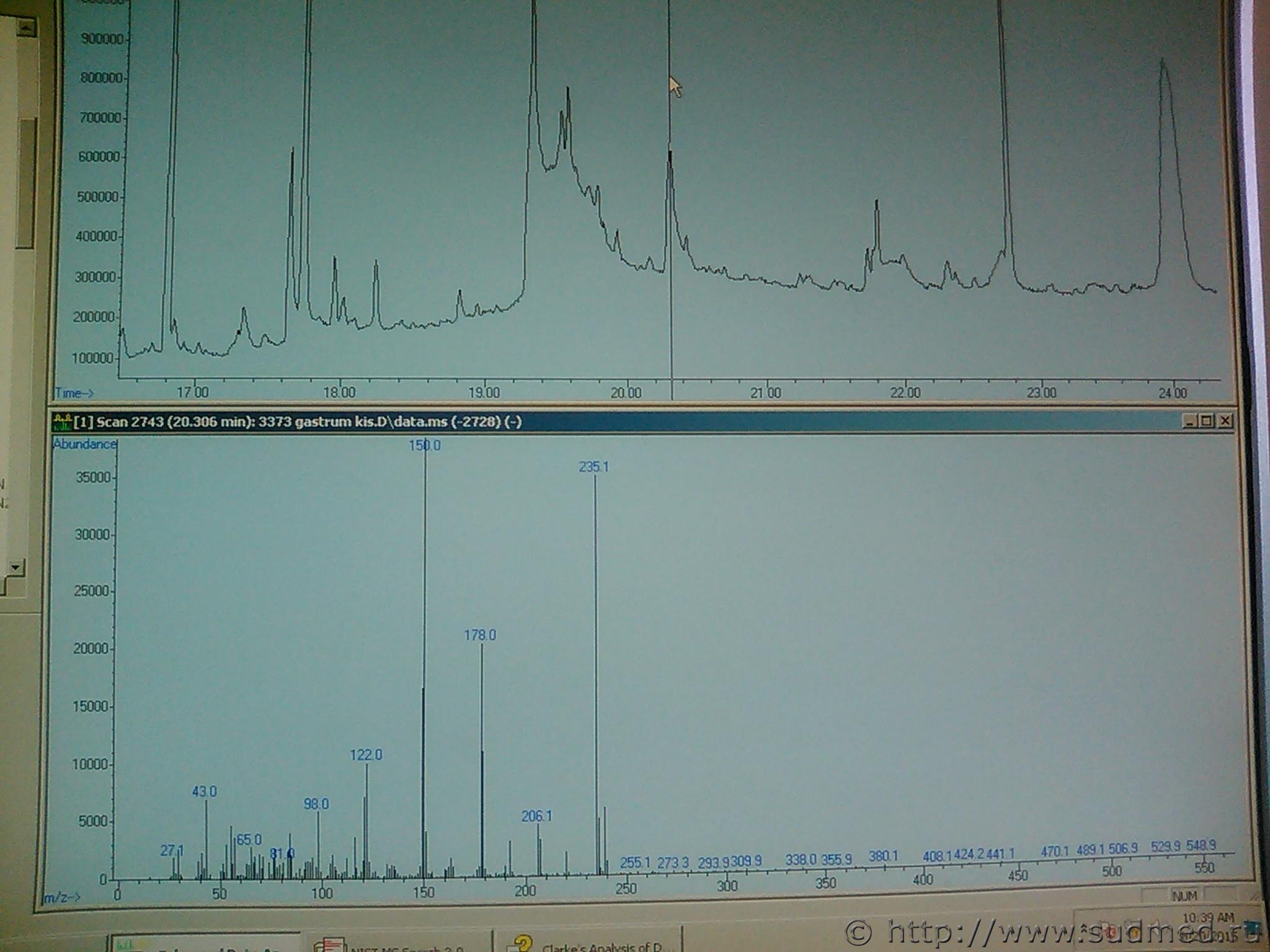This screenshot has width=1270, height=952.
Task: Close the Scan 2743 spectrum window
Action: pos(1225,422)
